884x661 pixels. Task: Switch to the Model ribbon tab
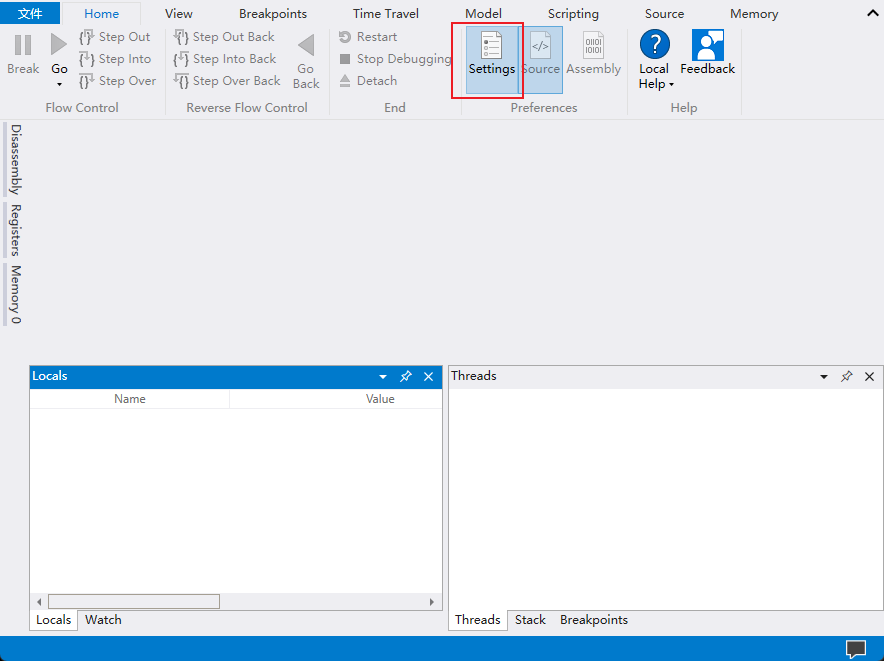pyautogui.click(x=483, y=14)
